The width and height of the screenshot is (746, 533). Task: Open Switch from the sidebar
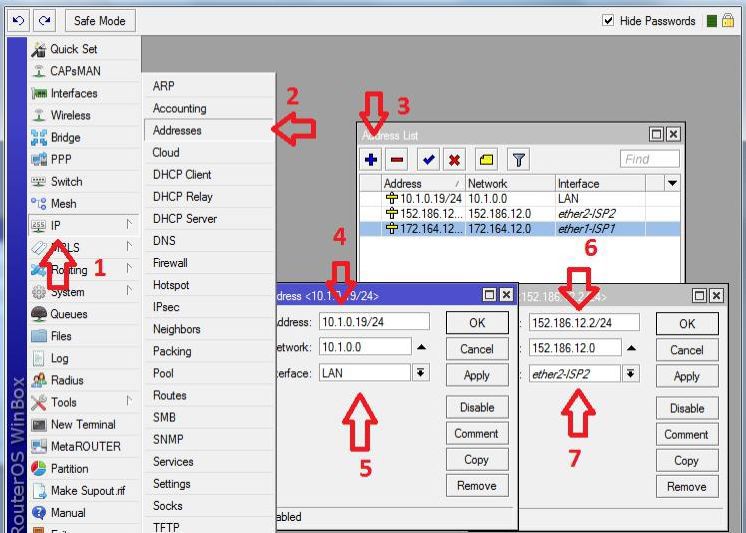(x=85, y=181)
